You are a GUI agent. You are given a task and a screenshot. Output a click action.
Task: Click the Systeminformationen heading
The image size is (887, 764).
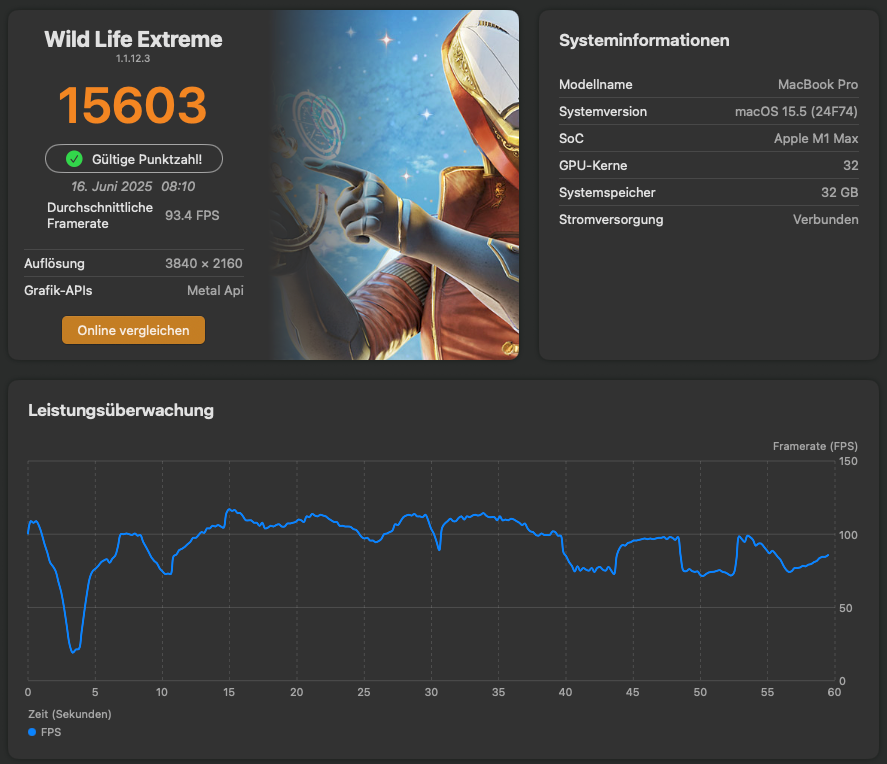(644, 41)
